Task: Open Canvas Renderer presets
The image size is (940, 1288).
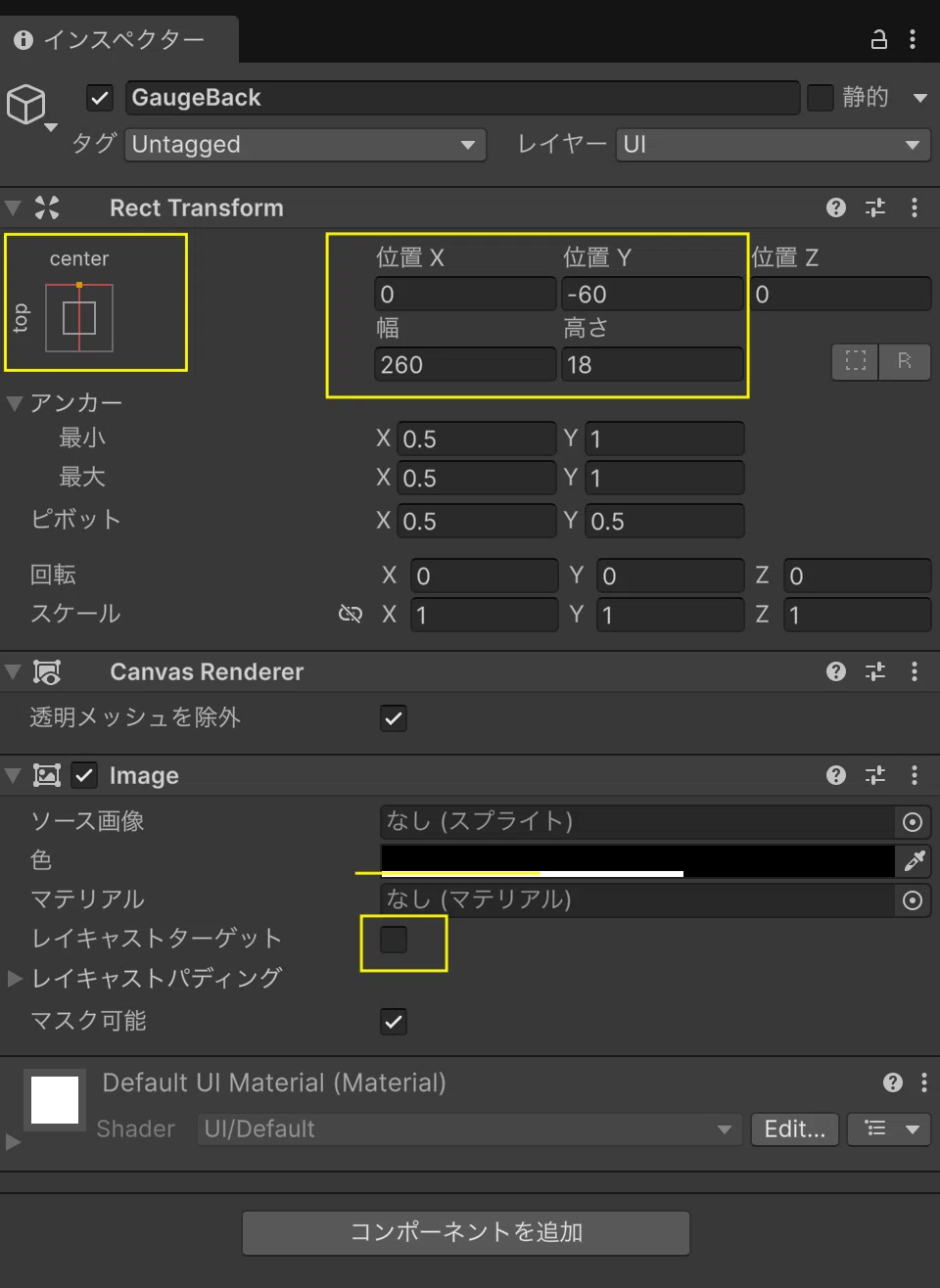Action: point(875,671)
